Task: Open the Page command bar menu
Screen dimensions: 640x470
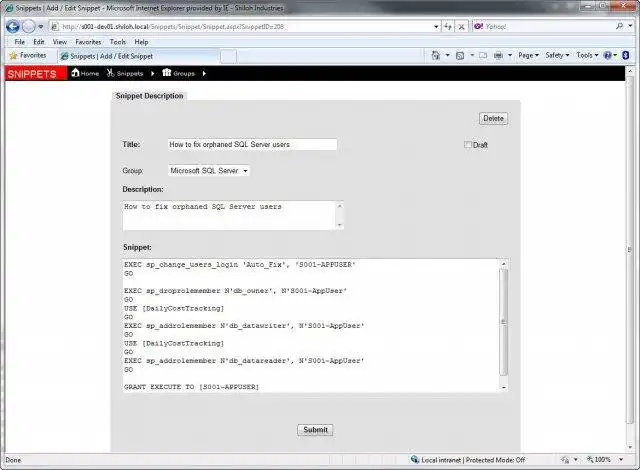Action: pos(529,55)
